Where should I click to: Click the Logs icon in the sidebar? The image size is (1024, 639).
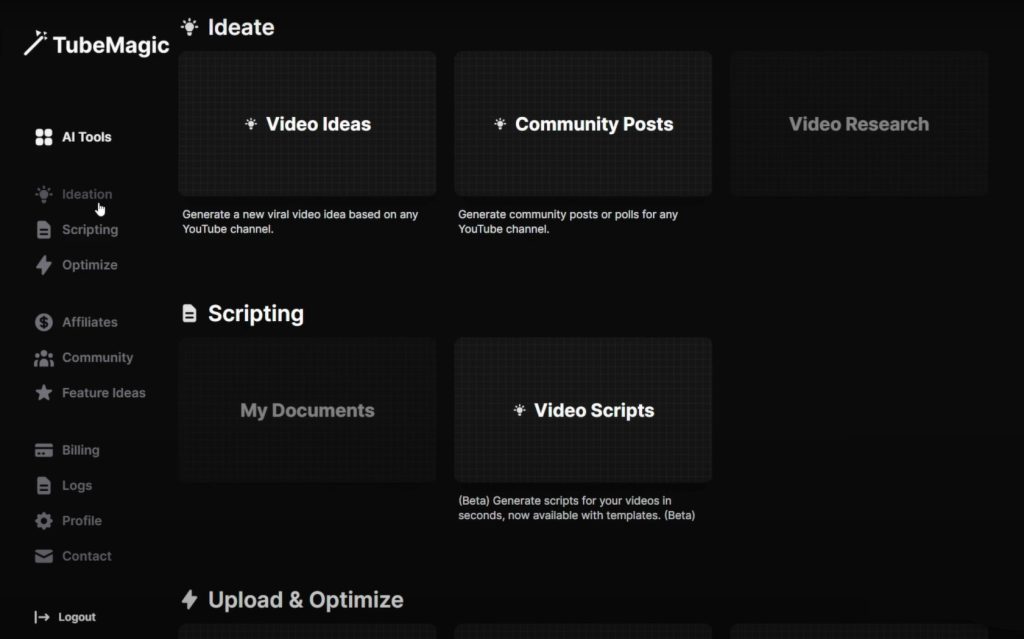click(x=42, y=485)
